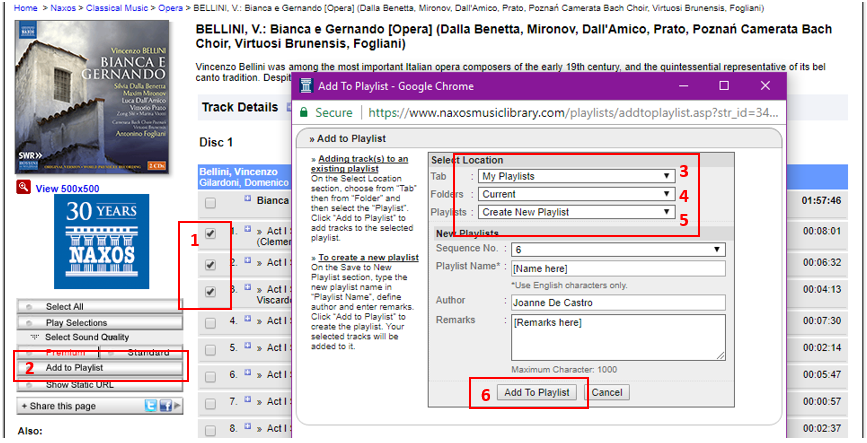
Task: Click Gilardoni, Domenico lyricist link
Action: (244, 183)
